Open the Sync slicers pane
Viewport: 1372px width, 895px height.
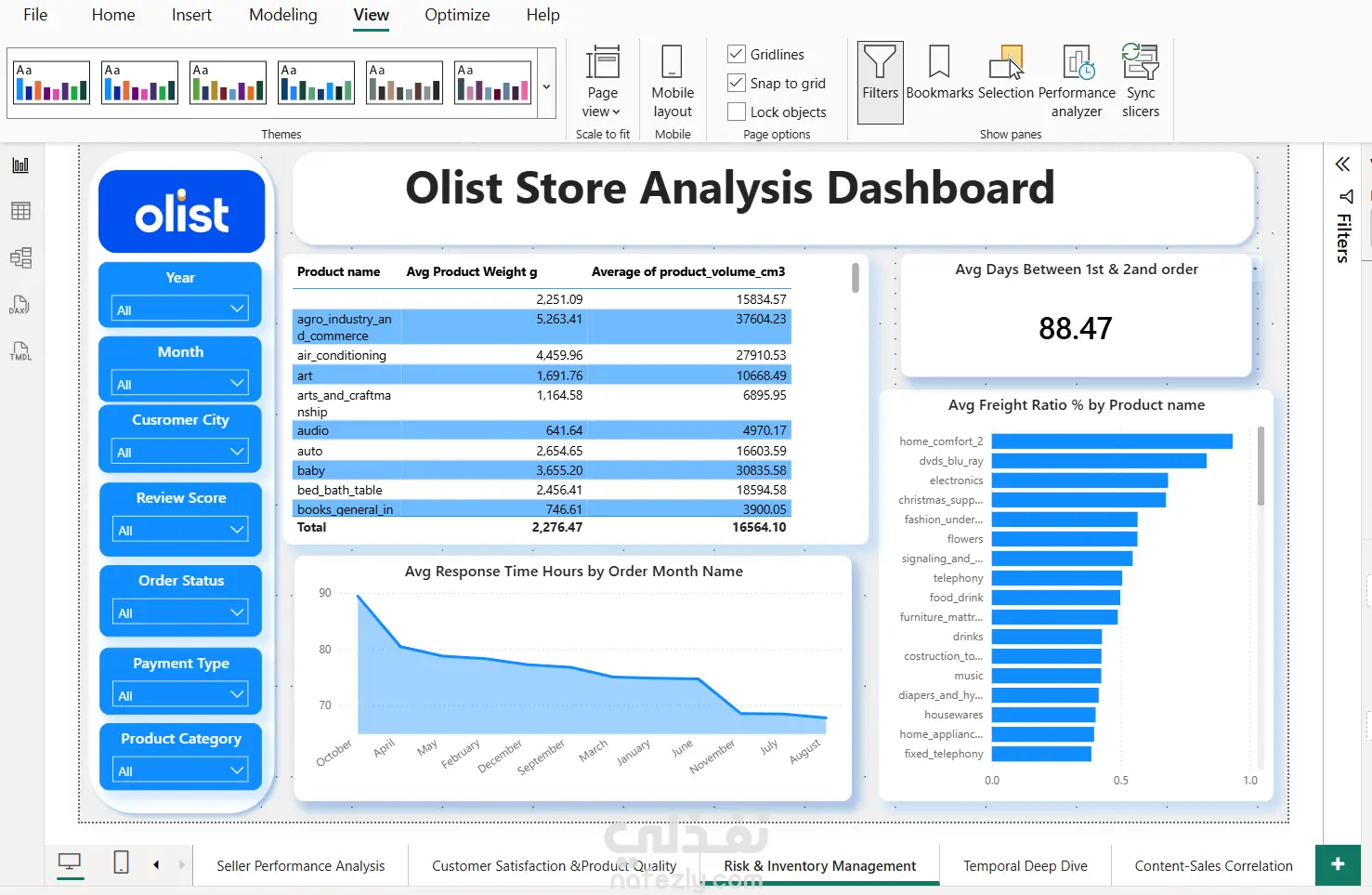coord(1141,82)
